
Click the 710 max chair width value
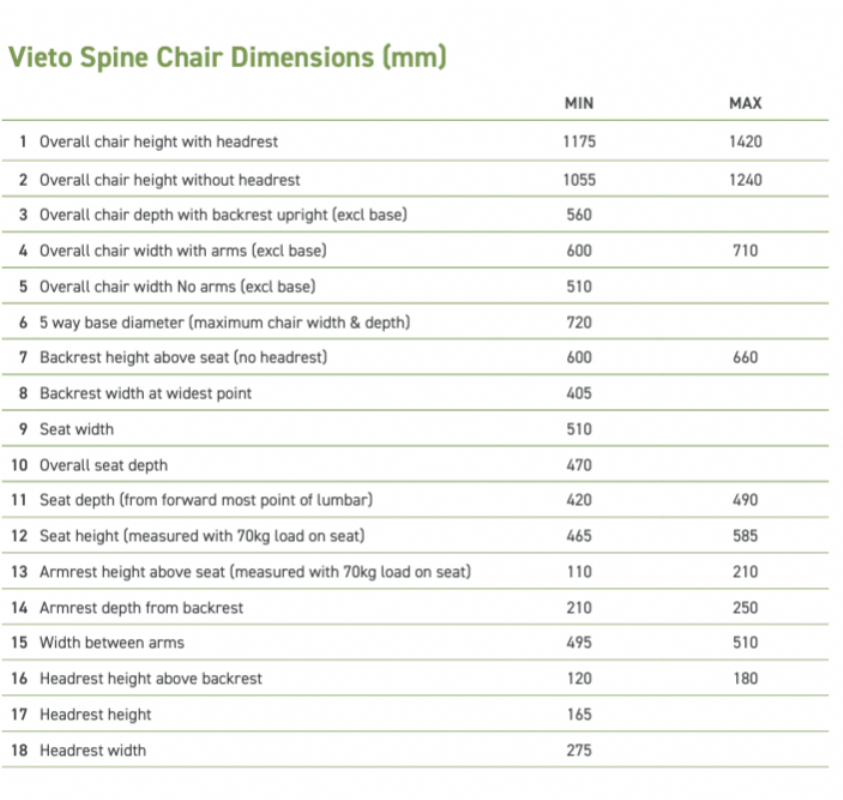745,251
